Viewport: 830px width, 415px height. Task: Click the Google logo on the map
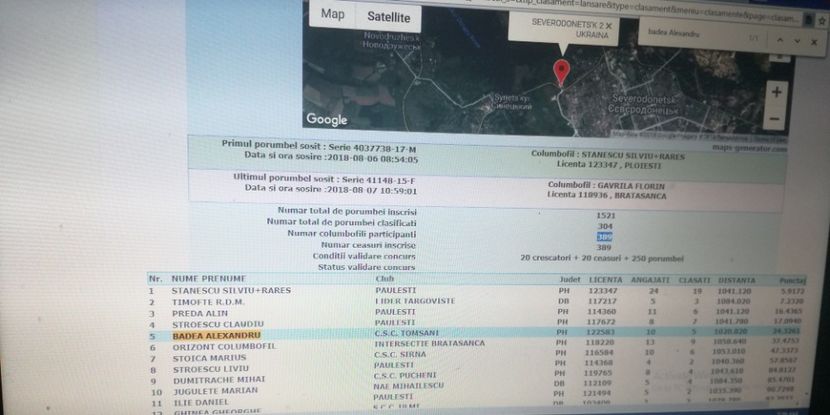[326, 120]
